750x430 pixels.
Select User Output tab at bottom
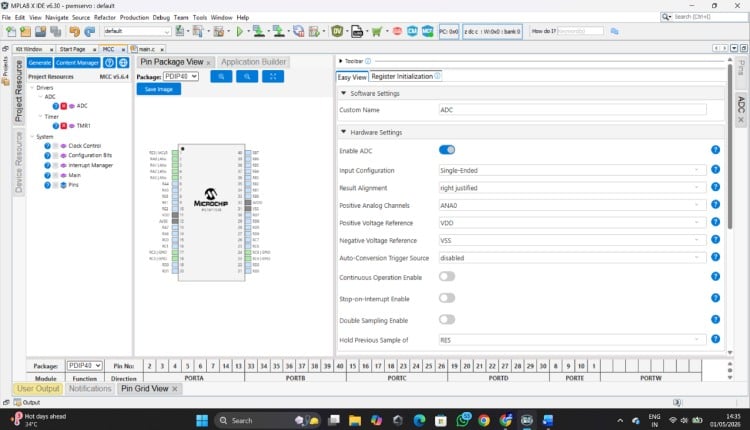[x=38, y=389]
